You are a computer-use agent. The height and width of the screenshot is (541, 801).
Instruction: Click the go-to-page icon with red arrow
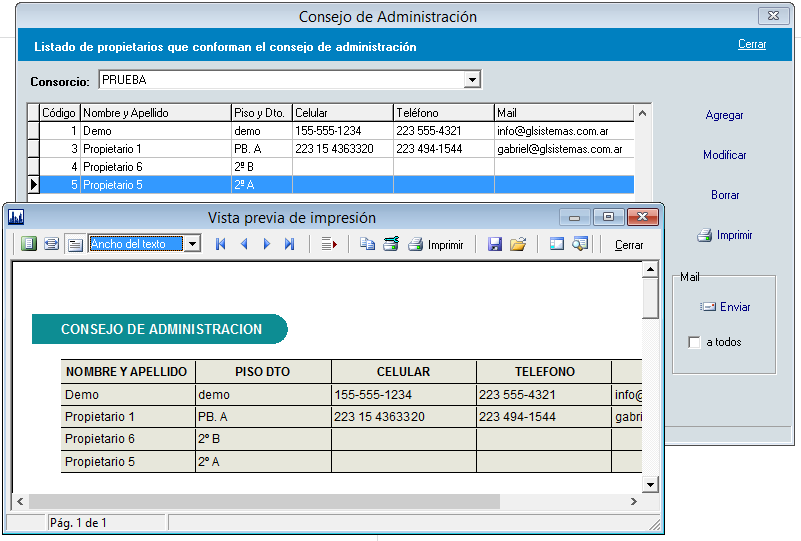tap(329, 244)
